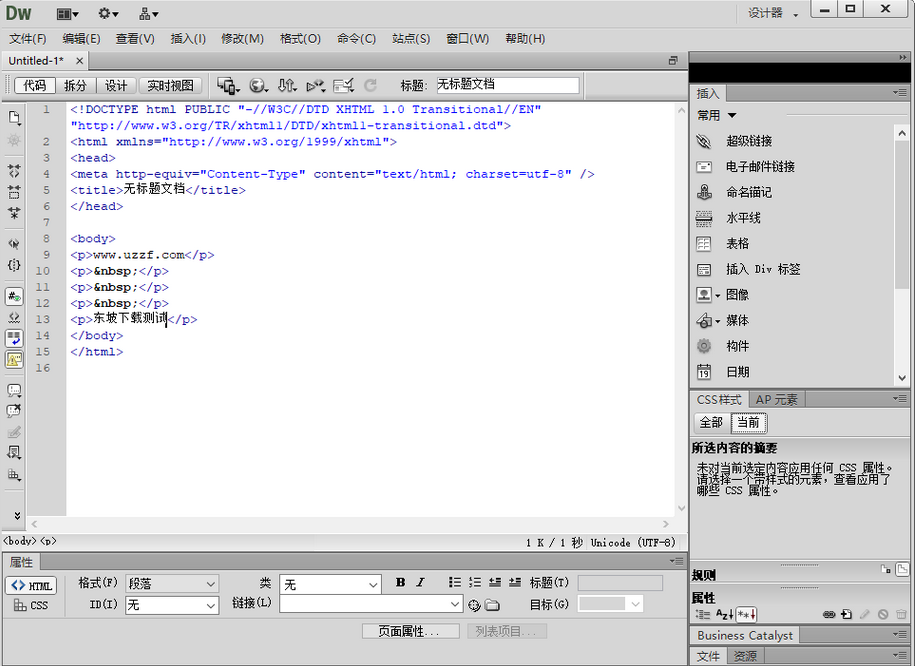
Task: Click the document title input field
Action: pos(507,85)
